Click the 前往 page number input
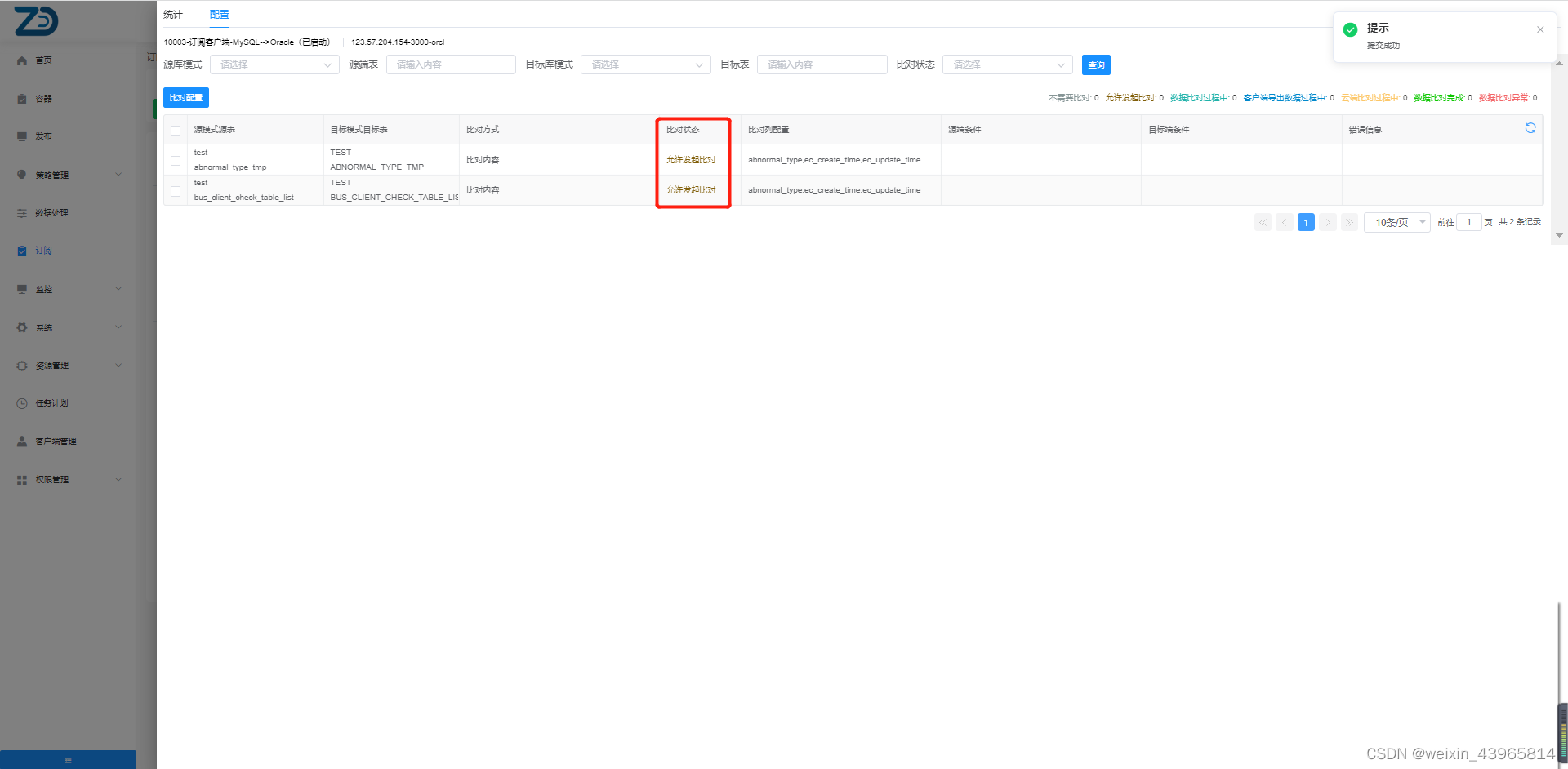The height and width of the screenshot is (769, 1568). pyautogui.click(x=1469, y=222)
